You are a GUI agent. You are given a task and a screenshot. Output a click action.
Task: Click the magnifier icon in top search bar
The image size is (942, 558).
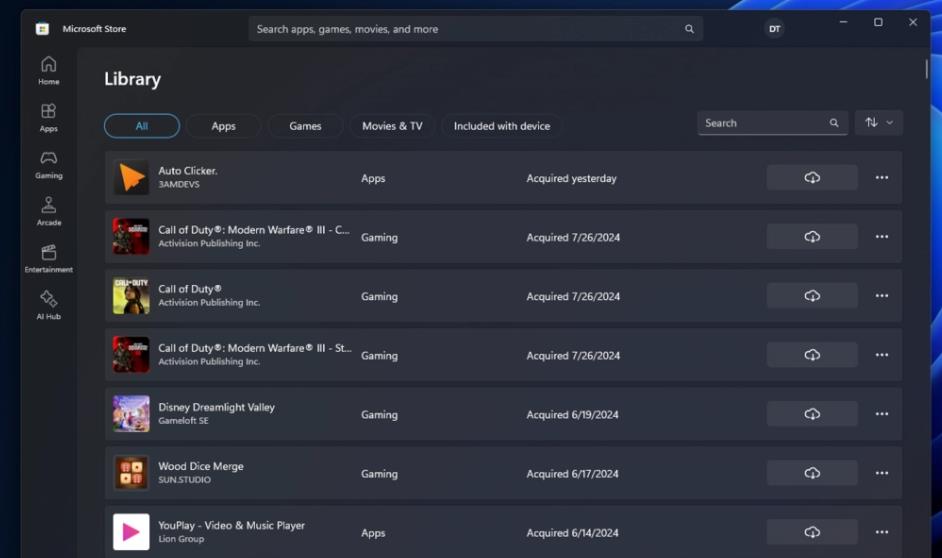coord(689,29)
